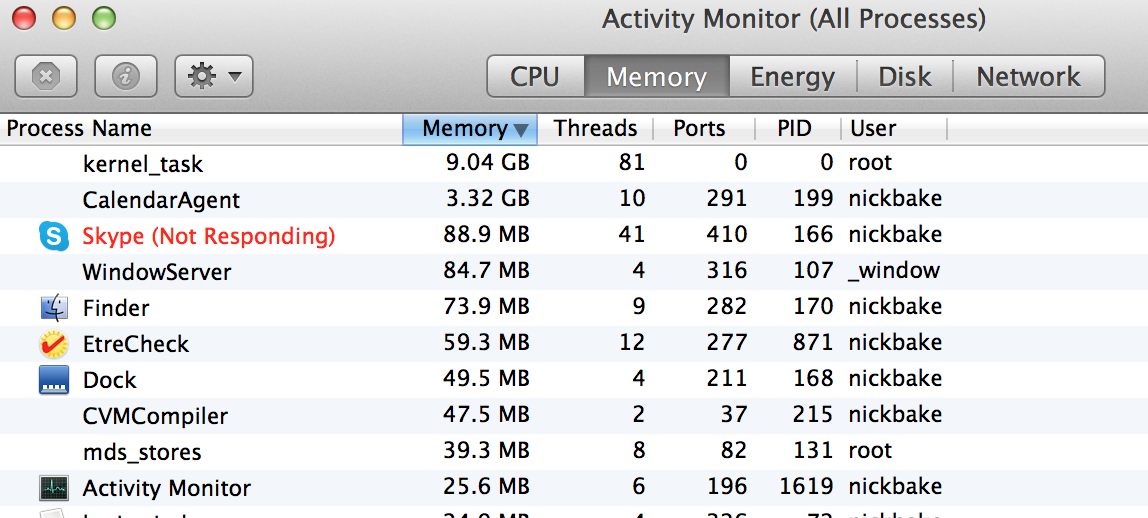Sort by PID column header
1148x518 pixels.
click(x=794, y=129)
